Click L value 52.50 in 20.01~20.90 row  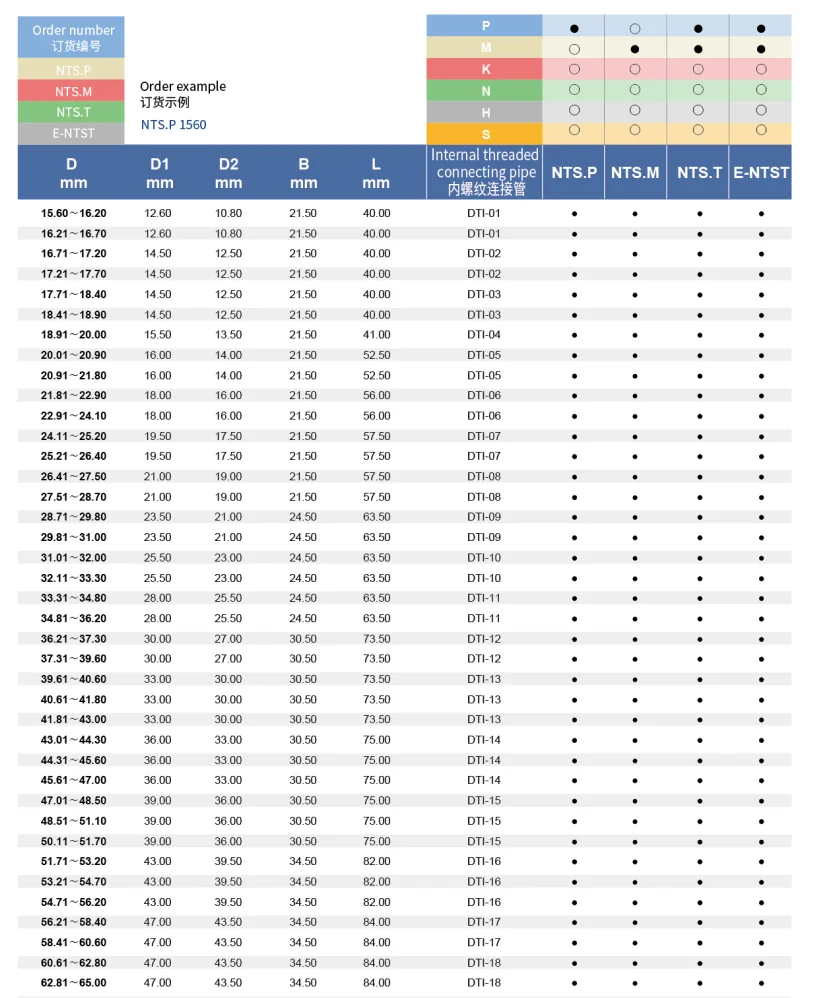click(376, 355)
